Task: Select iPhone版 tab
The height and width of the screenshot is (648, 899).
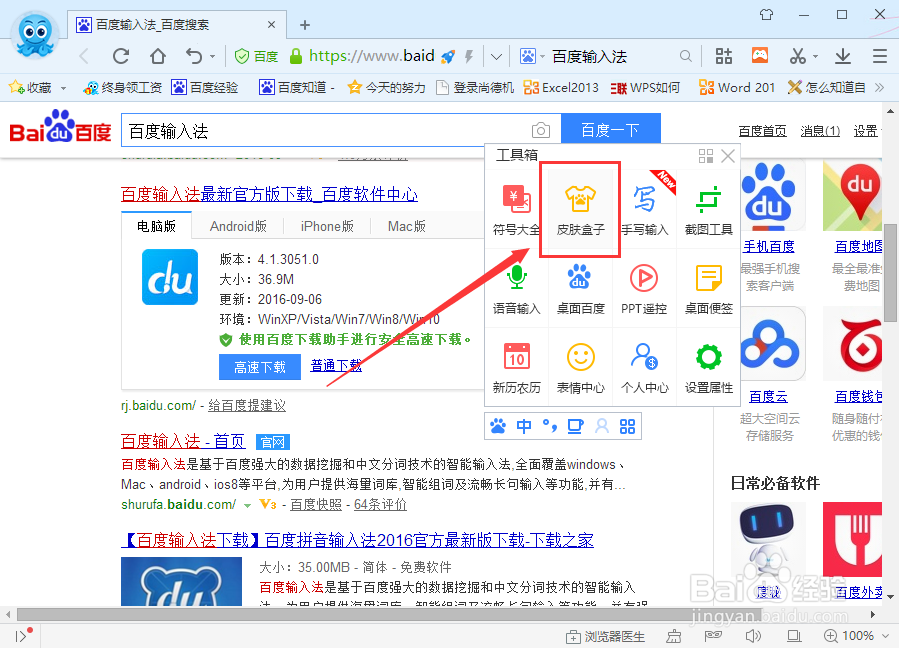Action: click(x=327, y=226)
